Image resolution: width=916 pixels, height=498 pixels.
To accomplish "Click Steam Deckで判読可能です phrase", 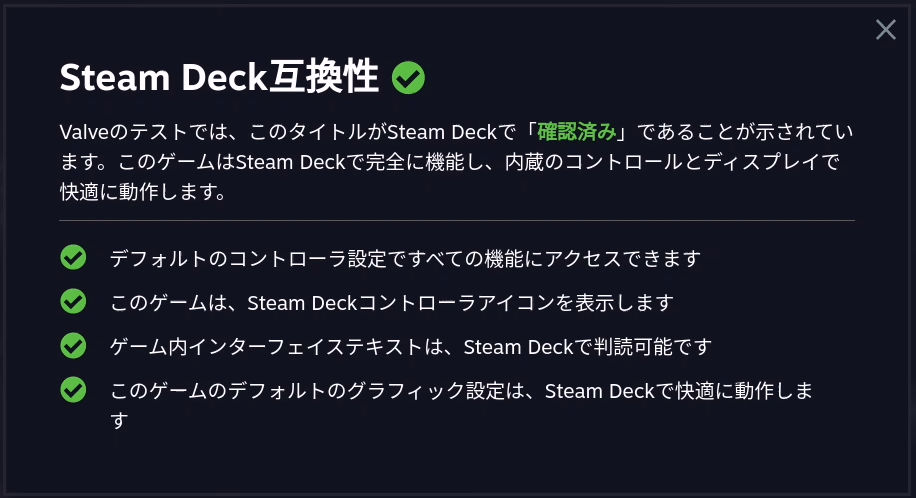I will coord(588,347).
